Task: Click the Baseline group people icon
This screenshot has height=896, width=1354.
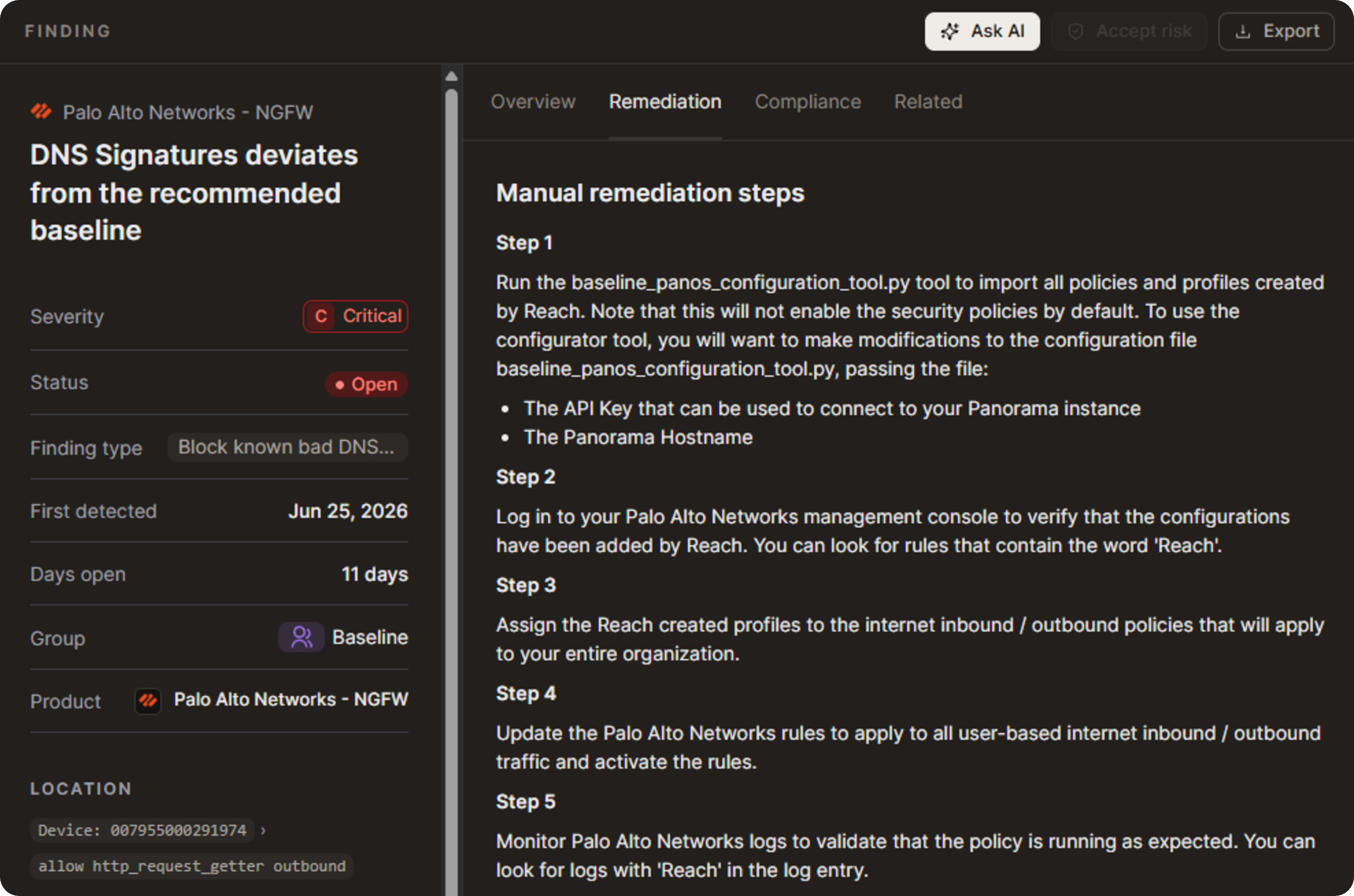Action: pos(301,637)
